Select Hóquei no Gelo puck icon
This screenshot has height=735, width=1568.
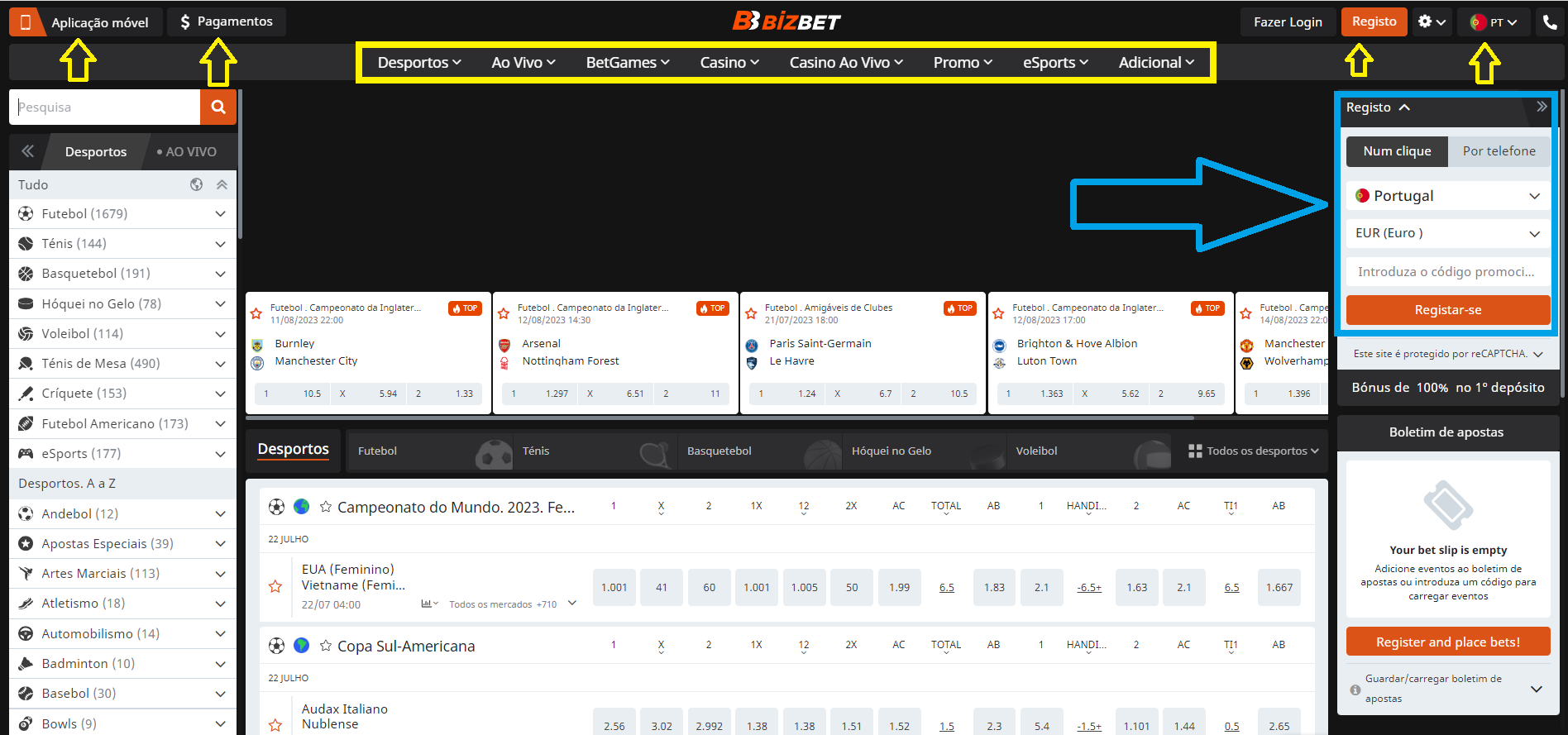coord(26,304)
